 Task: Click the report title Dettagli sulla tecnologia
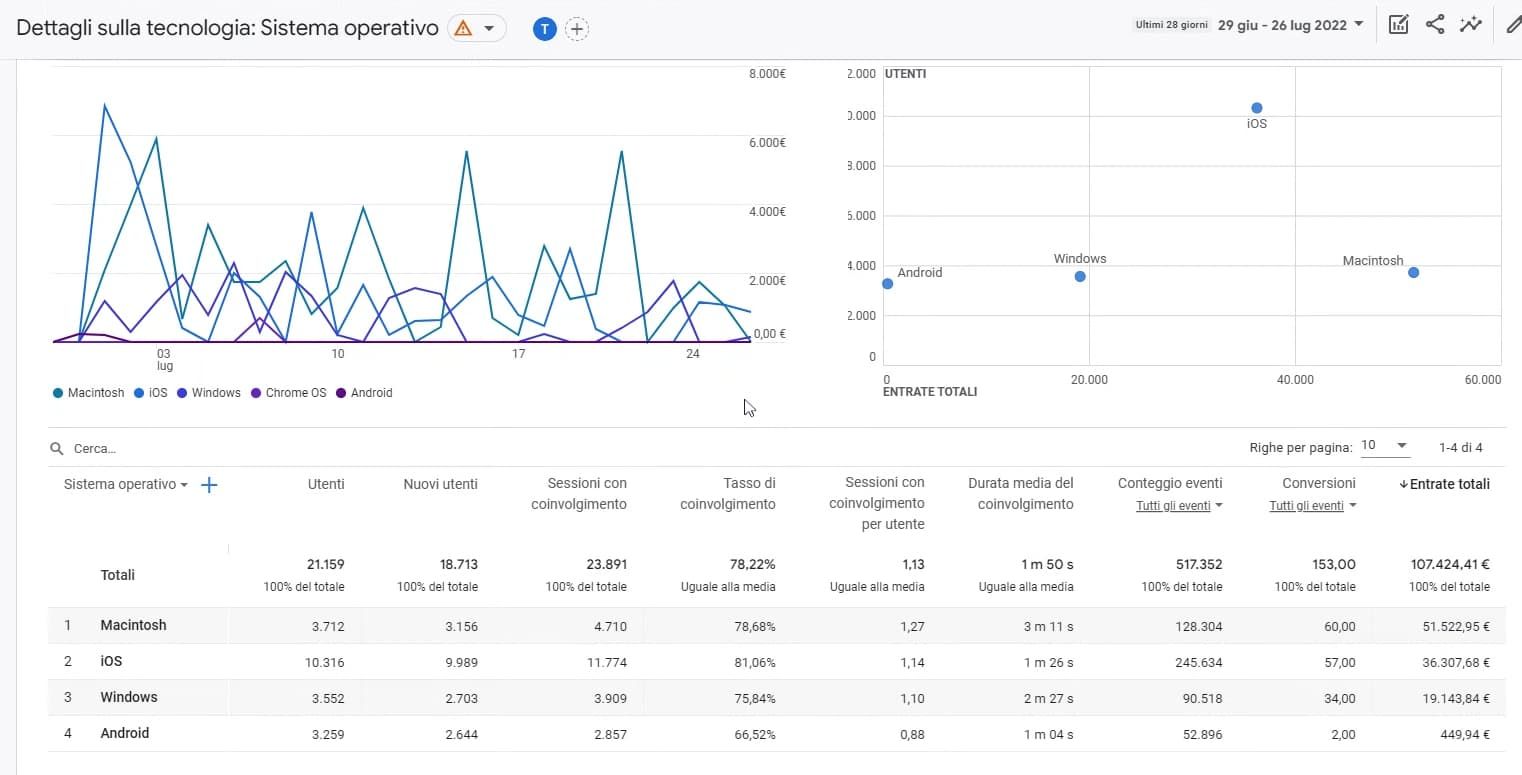coord(227,28)
